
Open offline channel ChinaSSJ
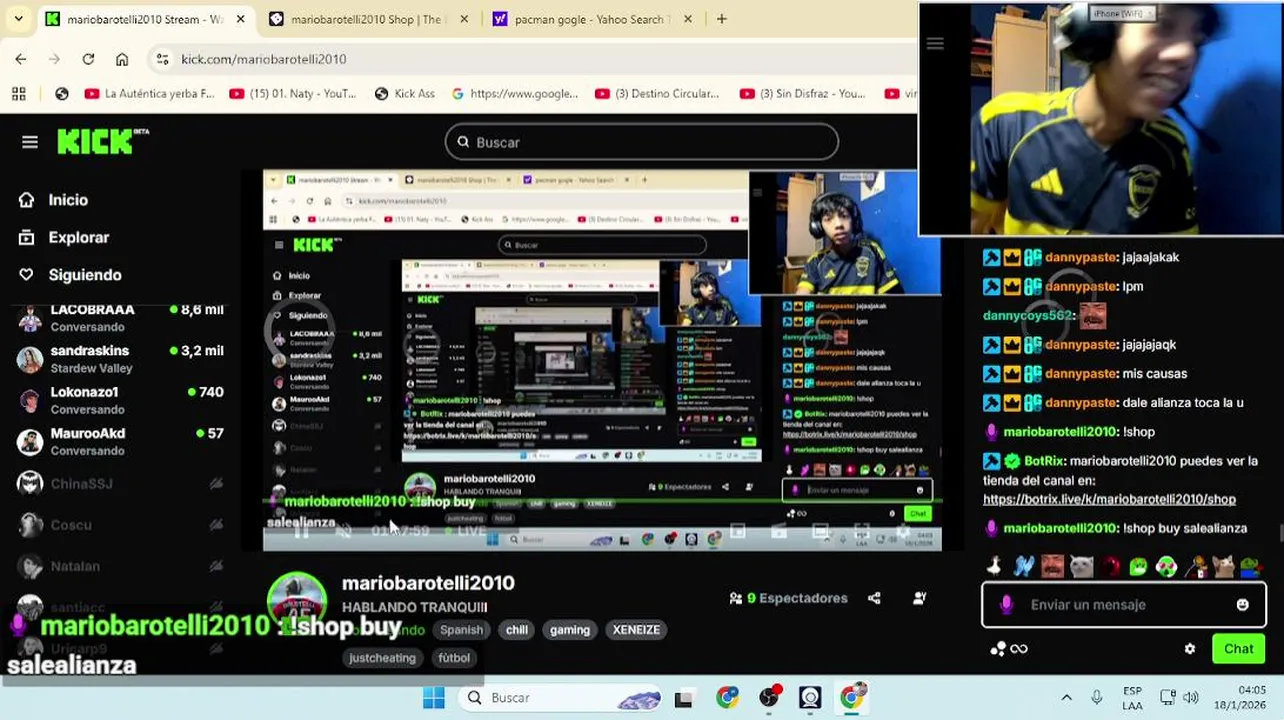(120, 484)
